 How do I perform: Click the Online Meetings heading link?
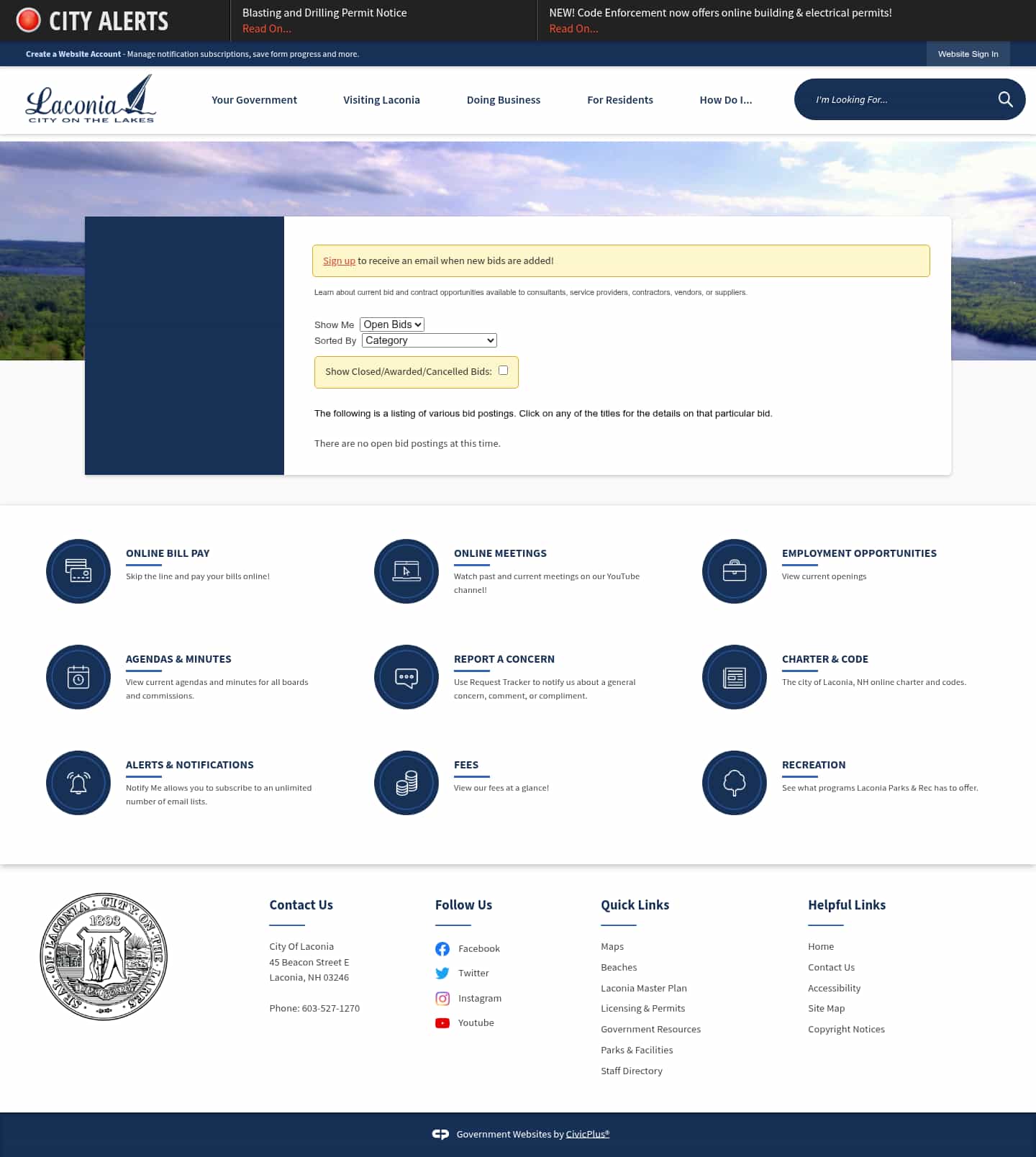click(500, 553)
